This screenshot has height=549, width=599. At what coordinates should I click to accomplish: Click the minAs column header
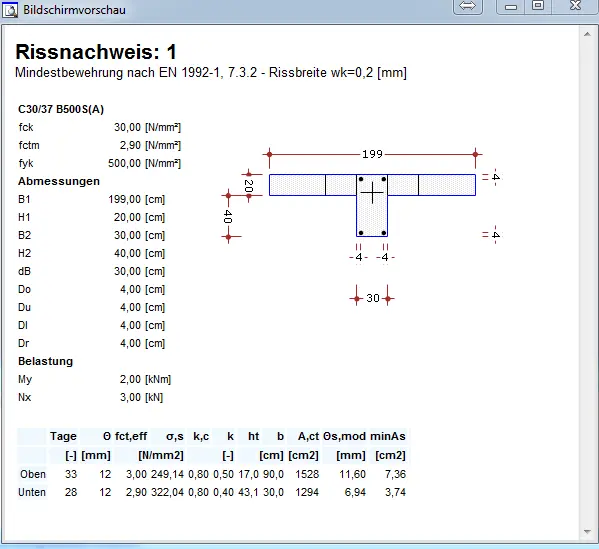388,436
